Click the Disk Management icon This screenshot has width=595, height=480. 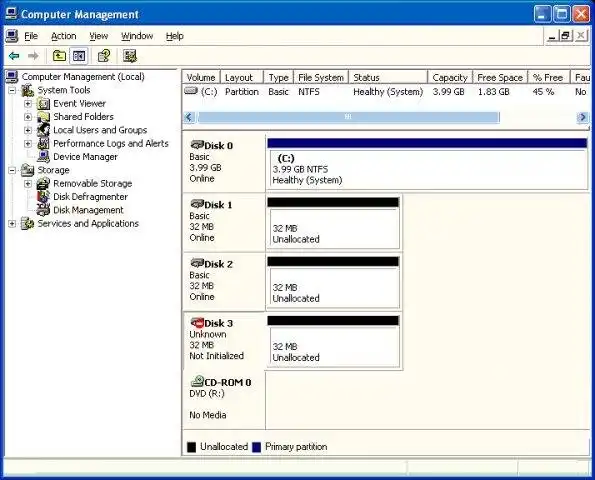(x=44, y=210)
